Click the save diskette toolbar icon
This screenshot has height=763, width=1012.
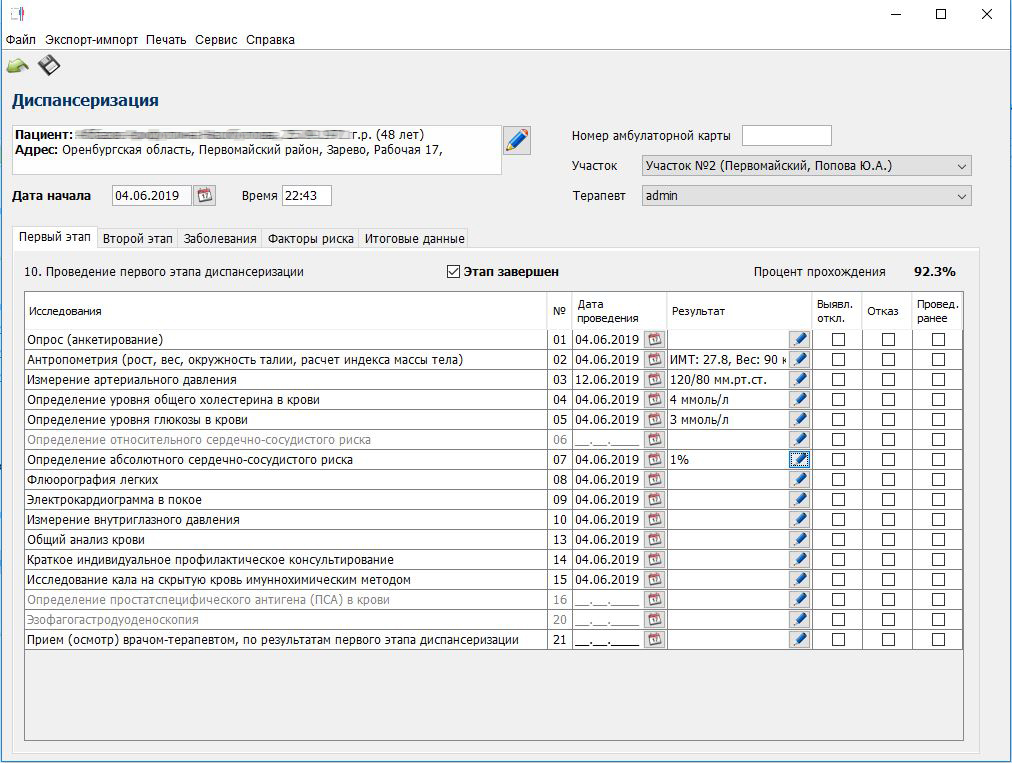(x=49, y=66)
